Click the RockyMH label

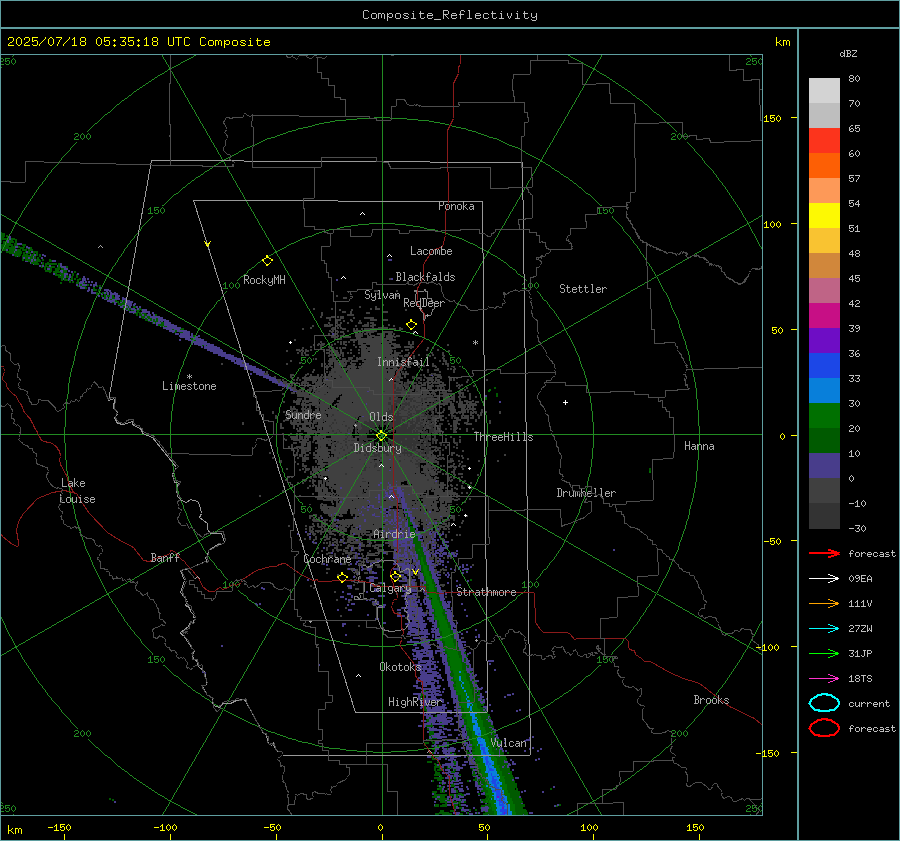point(264,280)
